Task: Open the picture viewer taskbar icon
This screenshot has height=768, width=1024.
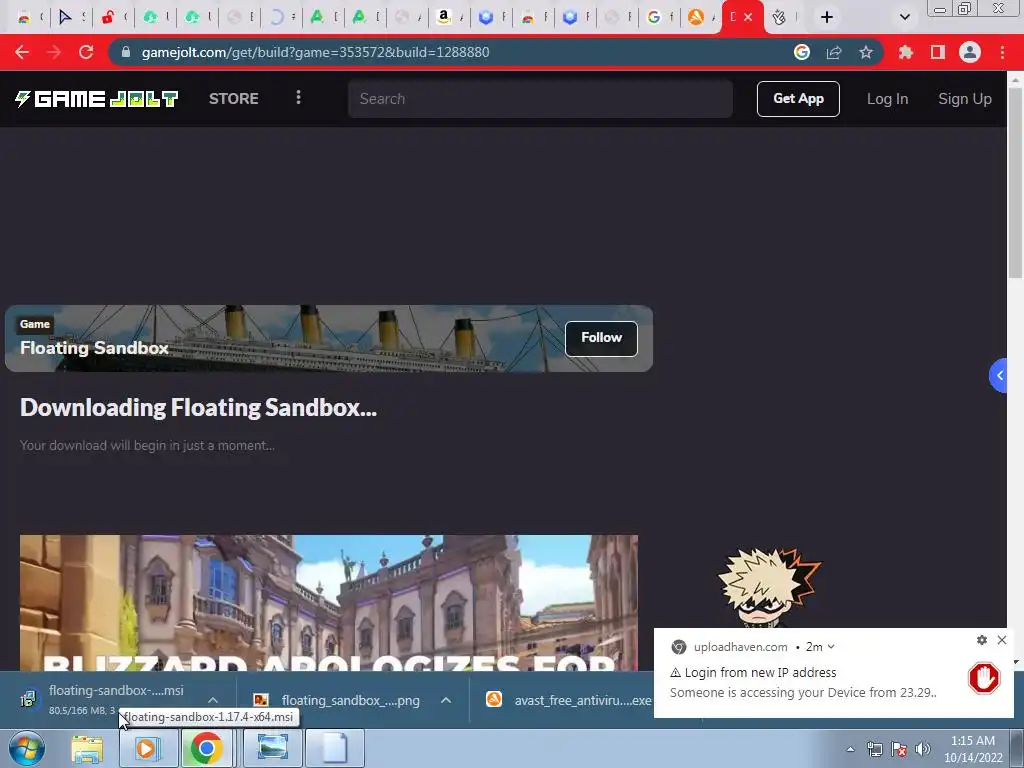Action: coord(272,748)
